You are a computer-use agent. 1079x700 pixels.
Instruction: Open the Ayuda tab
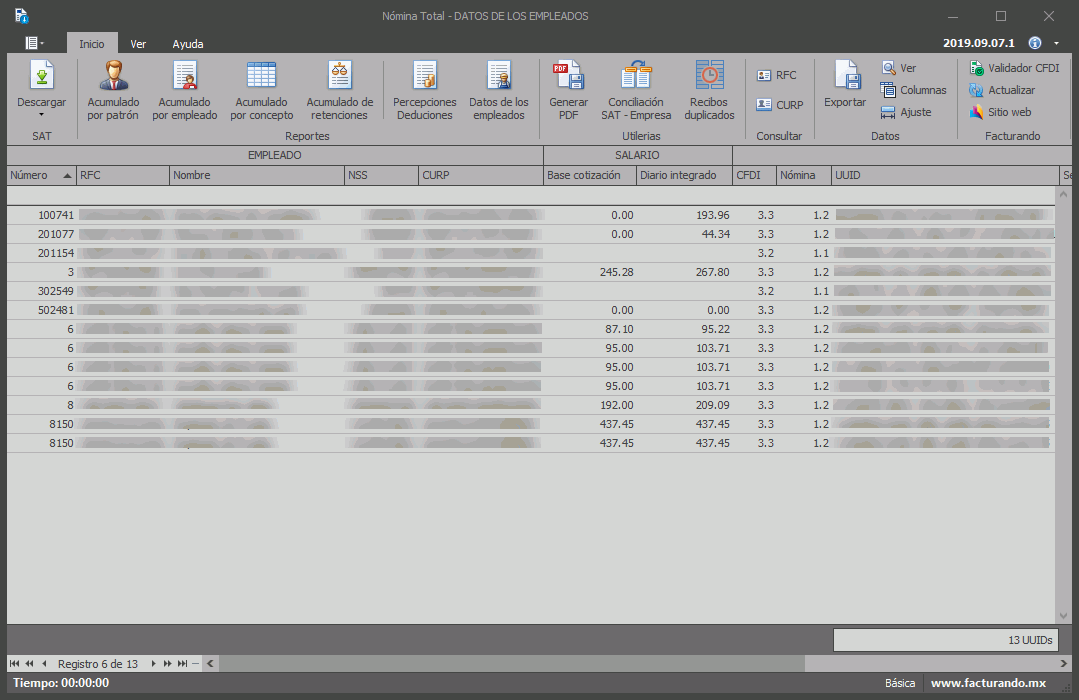(188, 44)
